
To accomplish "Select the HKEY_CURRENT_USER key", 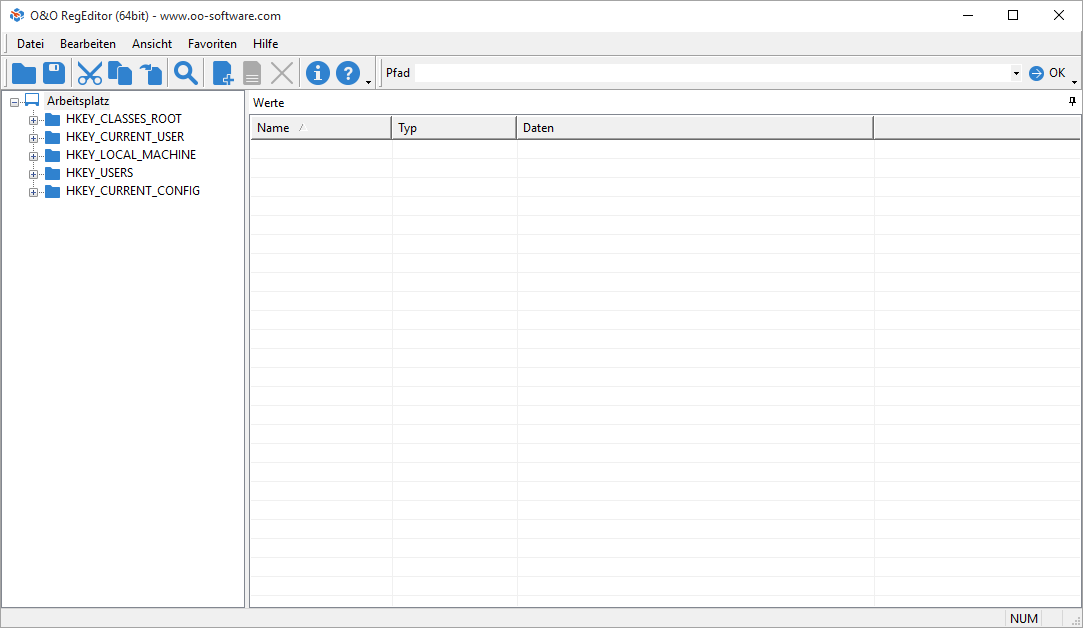I will pyautogui.click(x=125, y=137).
